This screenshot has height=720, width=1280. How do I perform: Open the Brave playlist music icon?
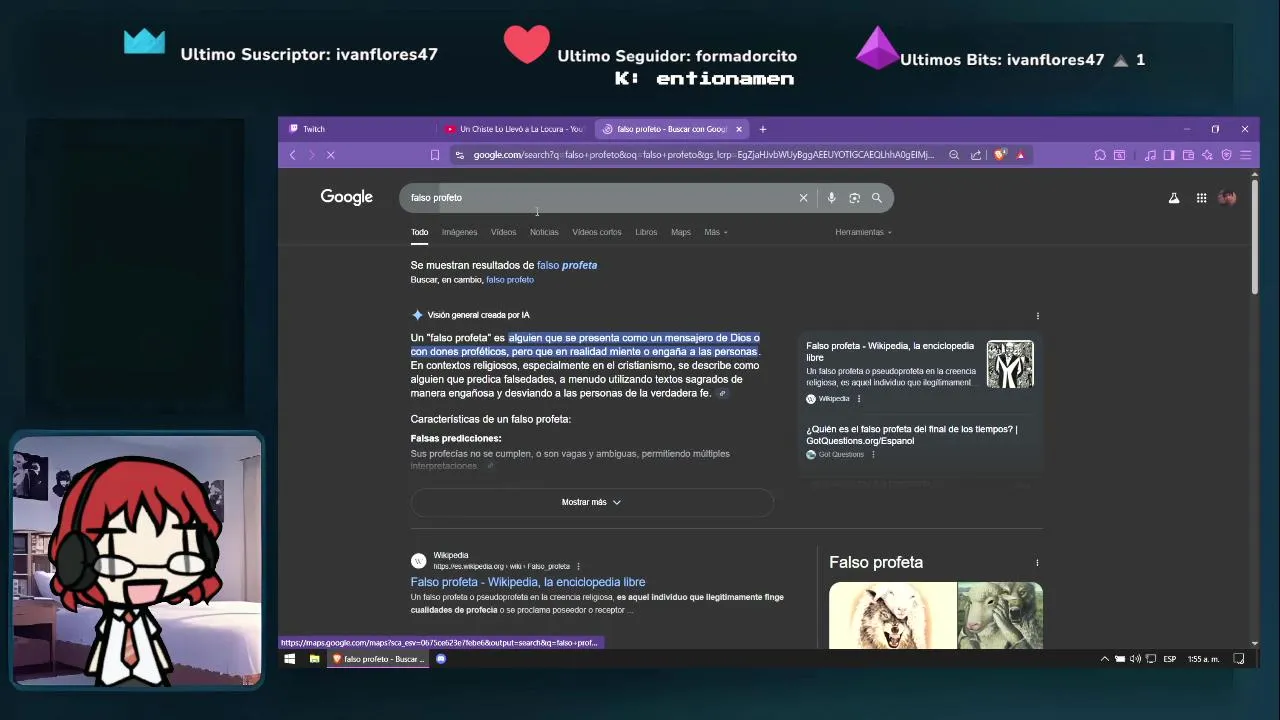1150,155
